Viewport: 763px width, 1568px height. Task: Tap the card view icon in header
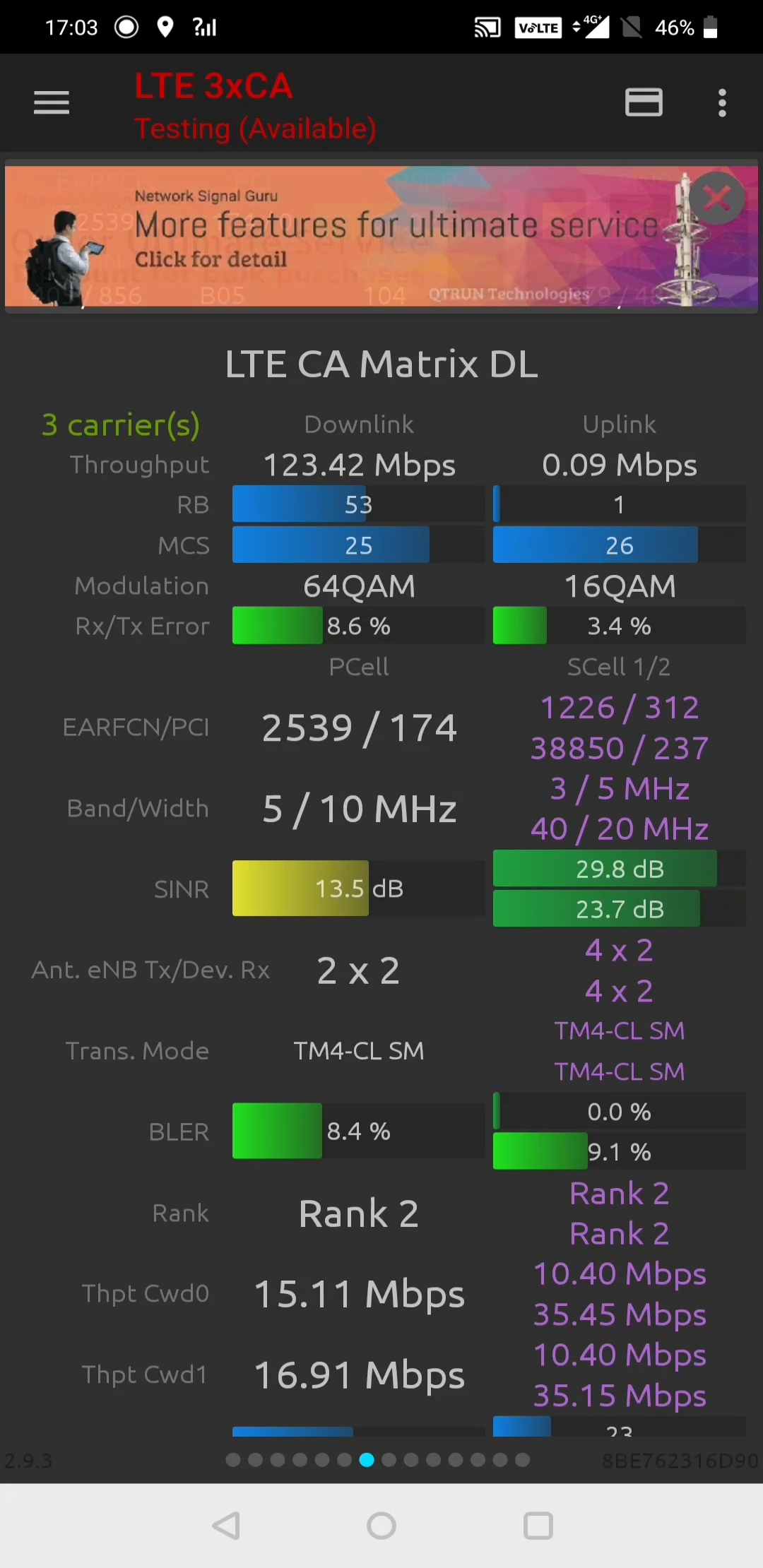coord(644,103)
